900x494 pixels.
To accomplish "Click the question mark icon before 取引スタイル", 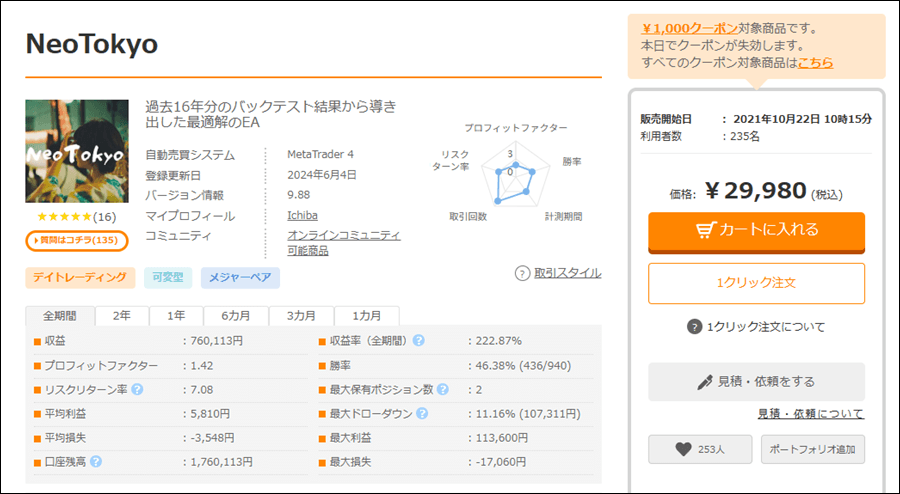I will 522,274.
